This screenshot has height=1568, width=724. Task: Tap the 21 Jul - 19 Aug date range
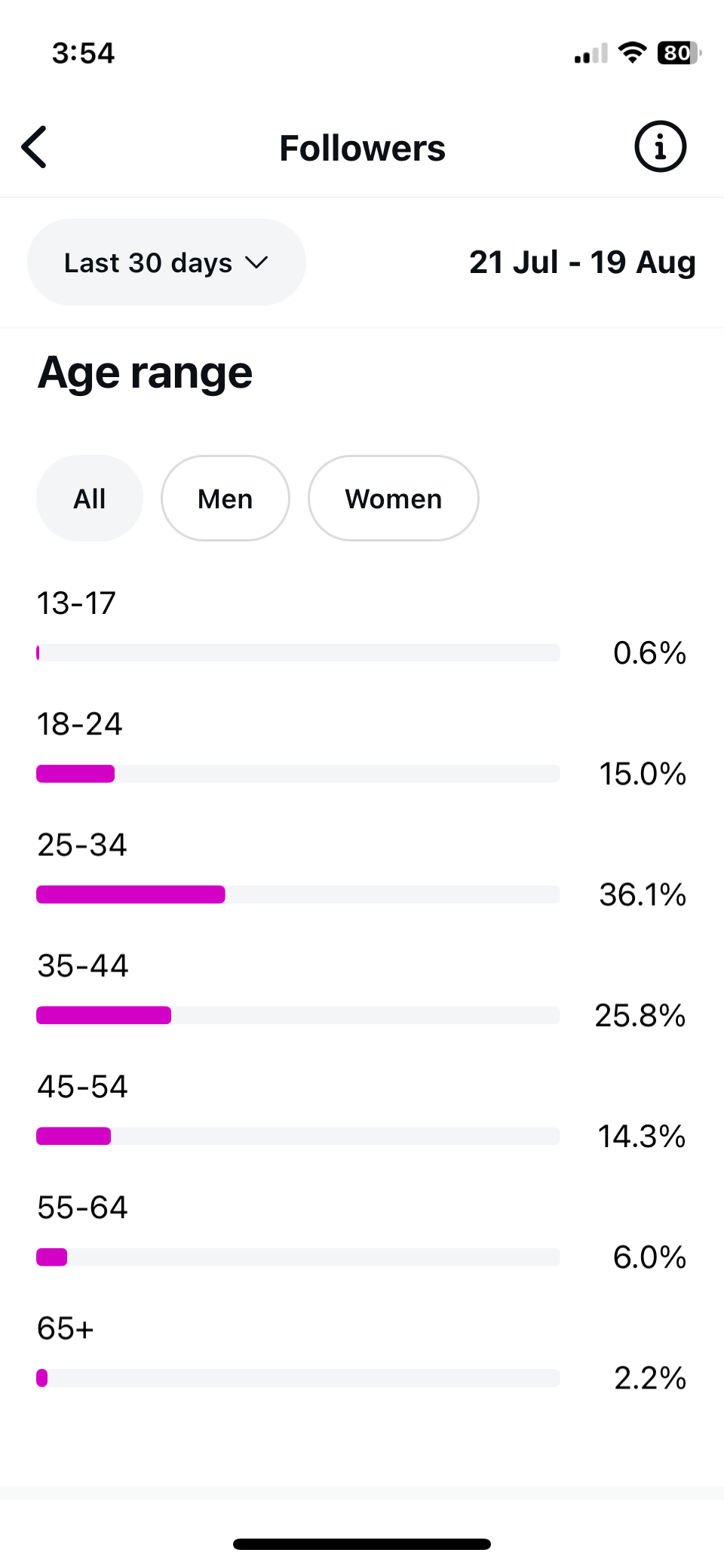click(x=582, y=262)
